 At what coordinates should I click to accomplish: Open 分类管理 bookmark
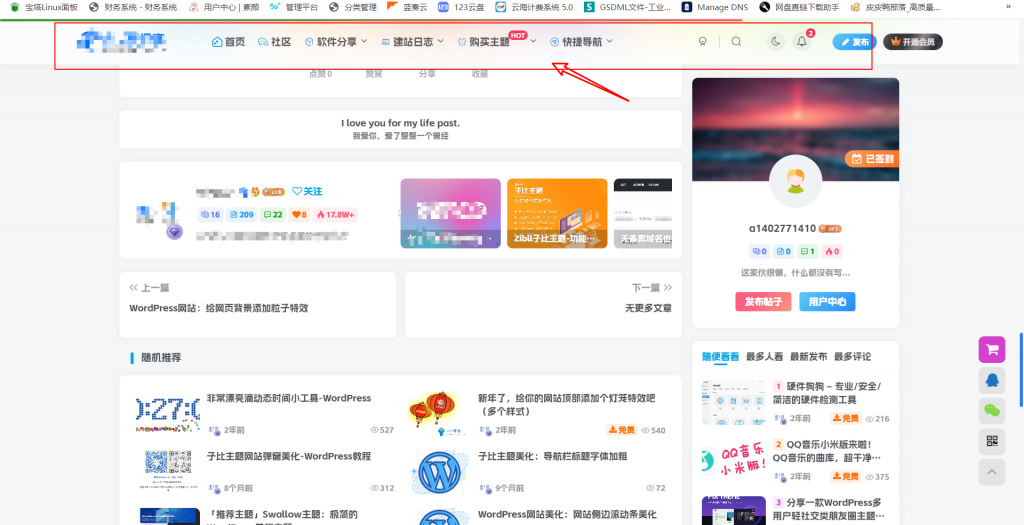[353, 7]
